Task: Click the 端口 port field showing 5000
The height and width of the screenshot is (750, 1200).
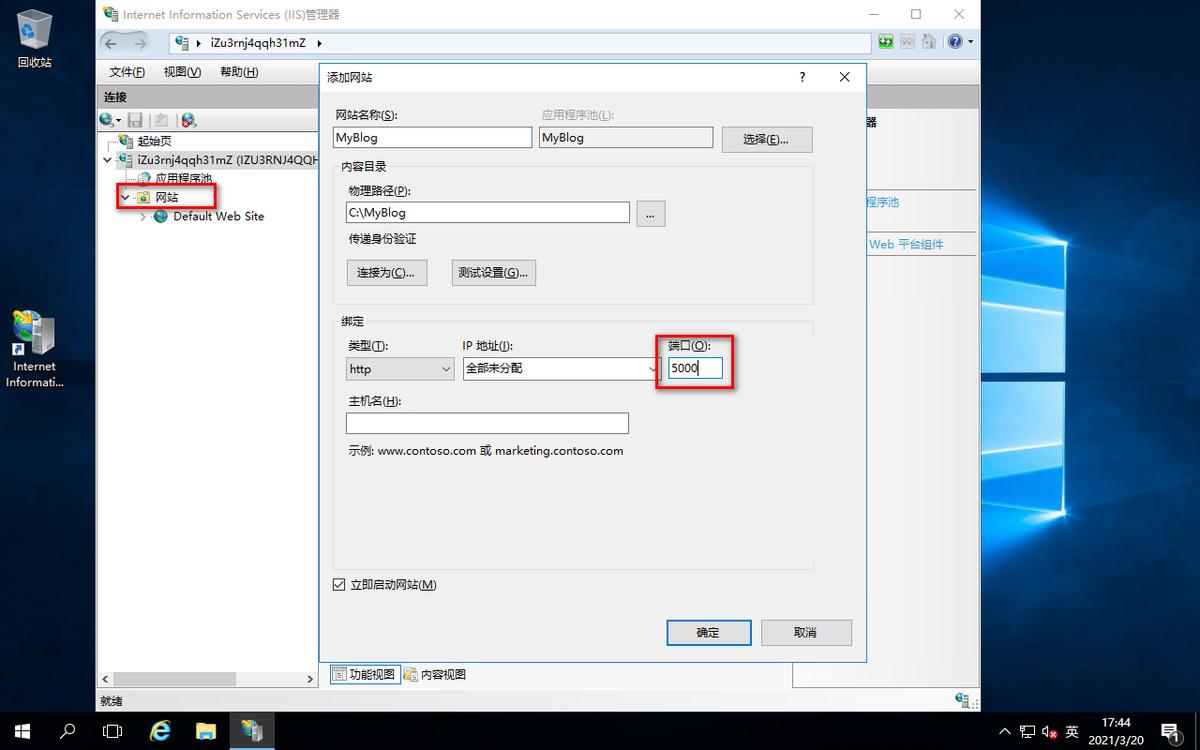Action: click(695, 368)
